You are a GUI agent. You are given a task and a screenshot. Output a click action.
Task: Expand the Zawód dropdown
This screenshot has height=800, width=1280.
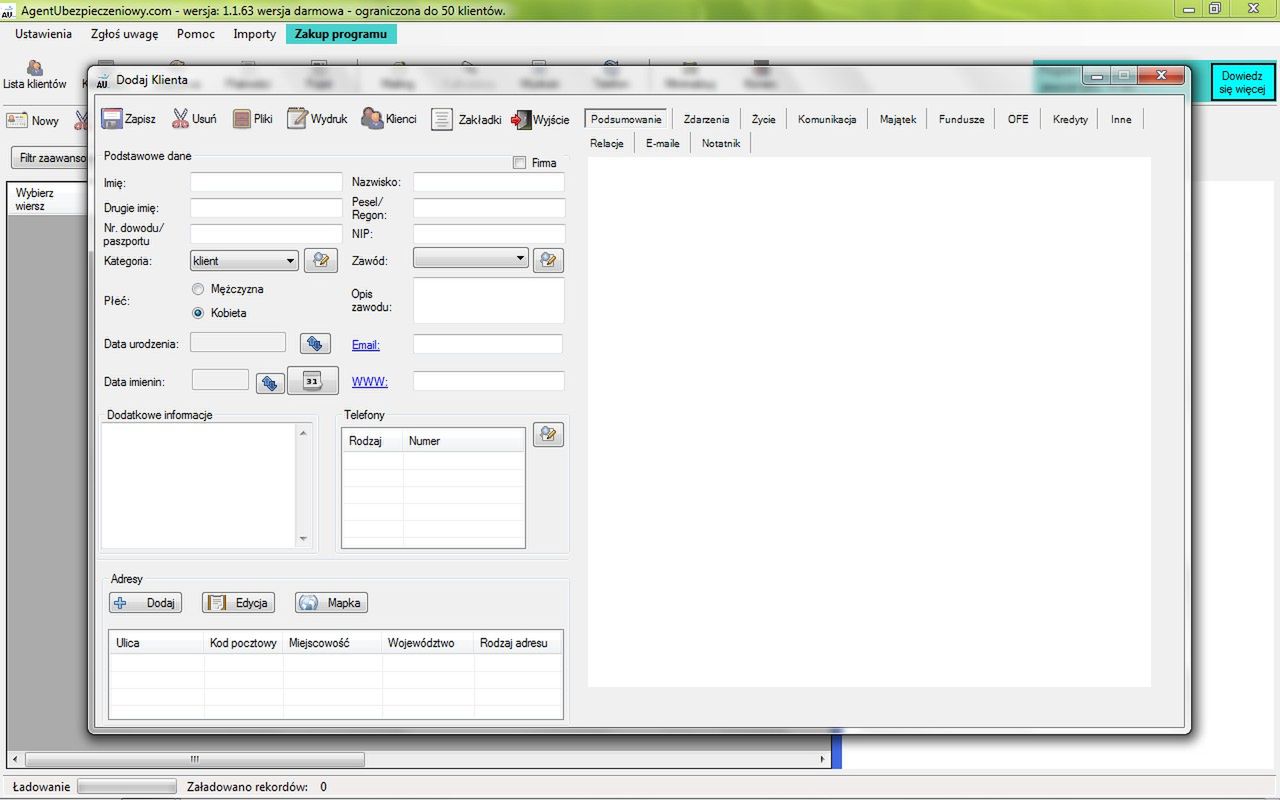coord(520,258)
